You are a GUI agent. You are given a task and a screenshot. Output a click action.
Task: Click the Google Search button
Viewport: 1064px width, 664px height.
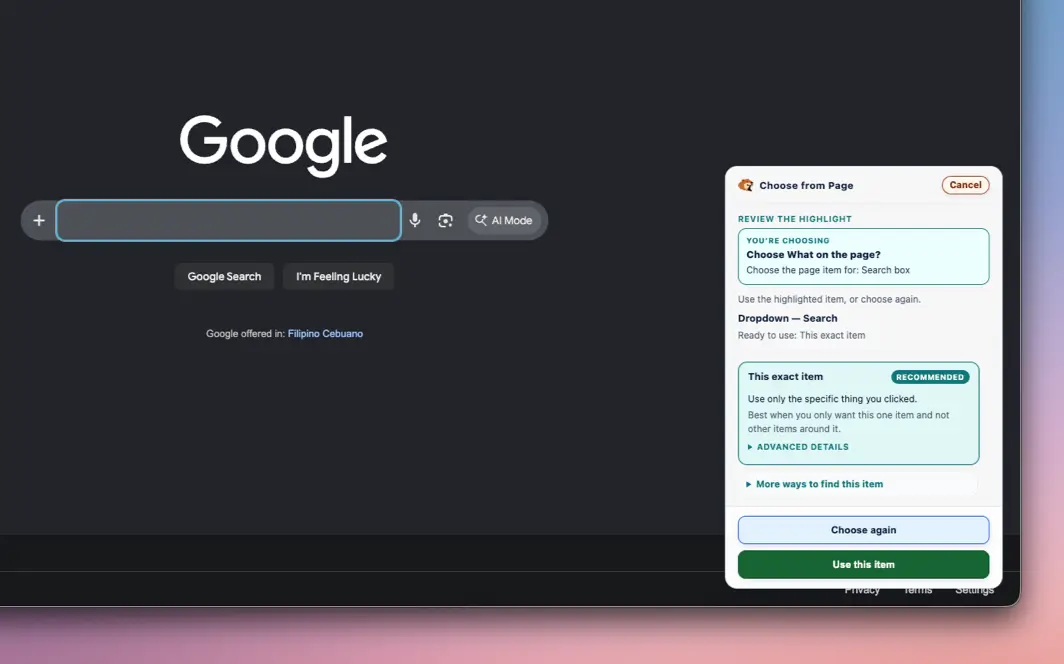224,277
